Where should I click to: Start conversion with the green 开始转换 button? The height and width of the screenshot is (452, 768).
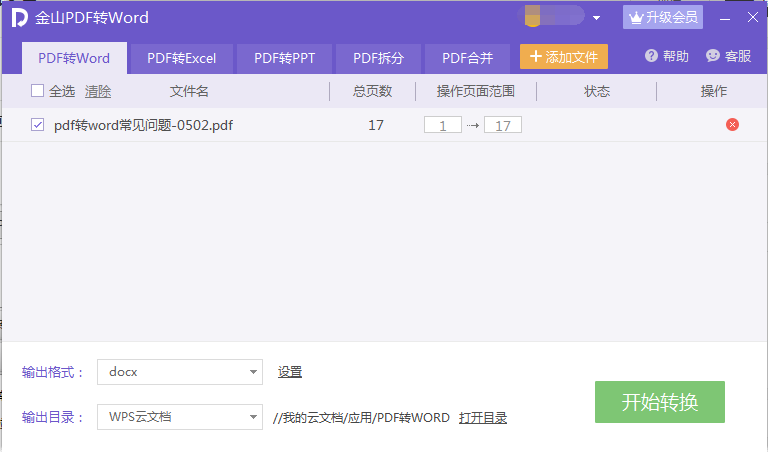tap(659, 402)
